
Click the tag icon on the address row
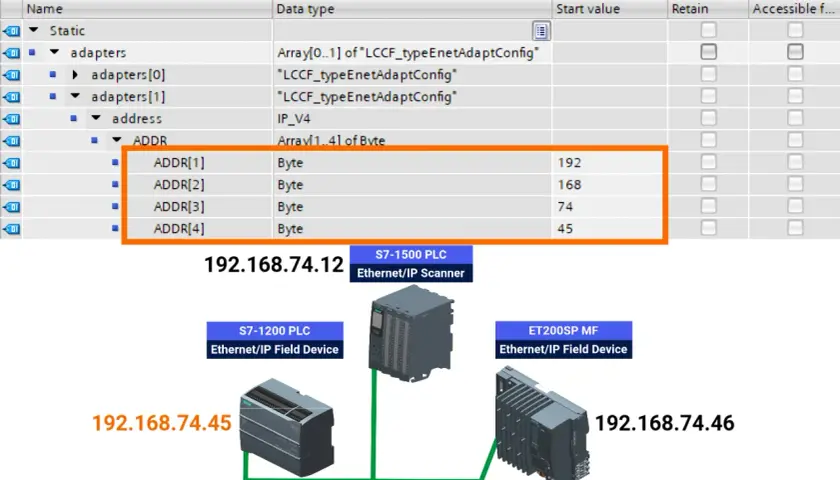[11, 119]
